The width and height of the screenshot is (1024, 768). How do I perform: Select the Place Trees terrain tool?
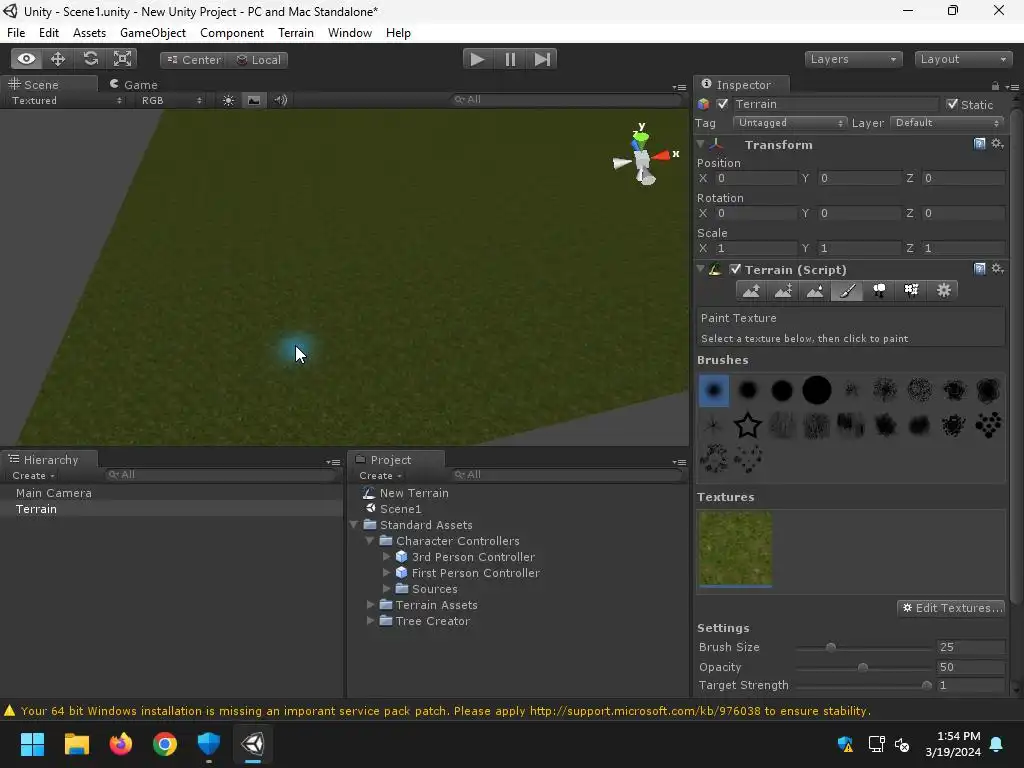click(x=879, y=291)
